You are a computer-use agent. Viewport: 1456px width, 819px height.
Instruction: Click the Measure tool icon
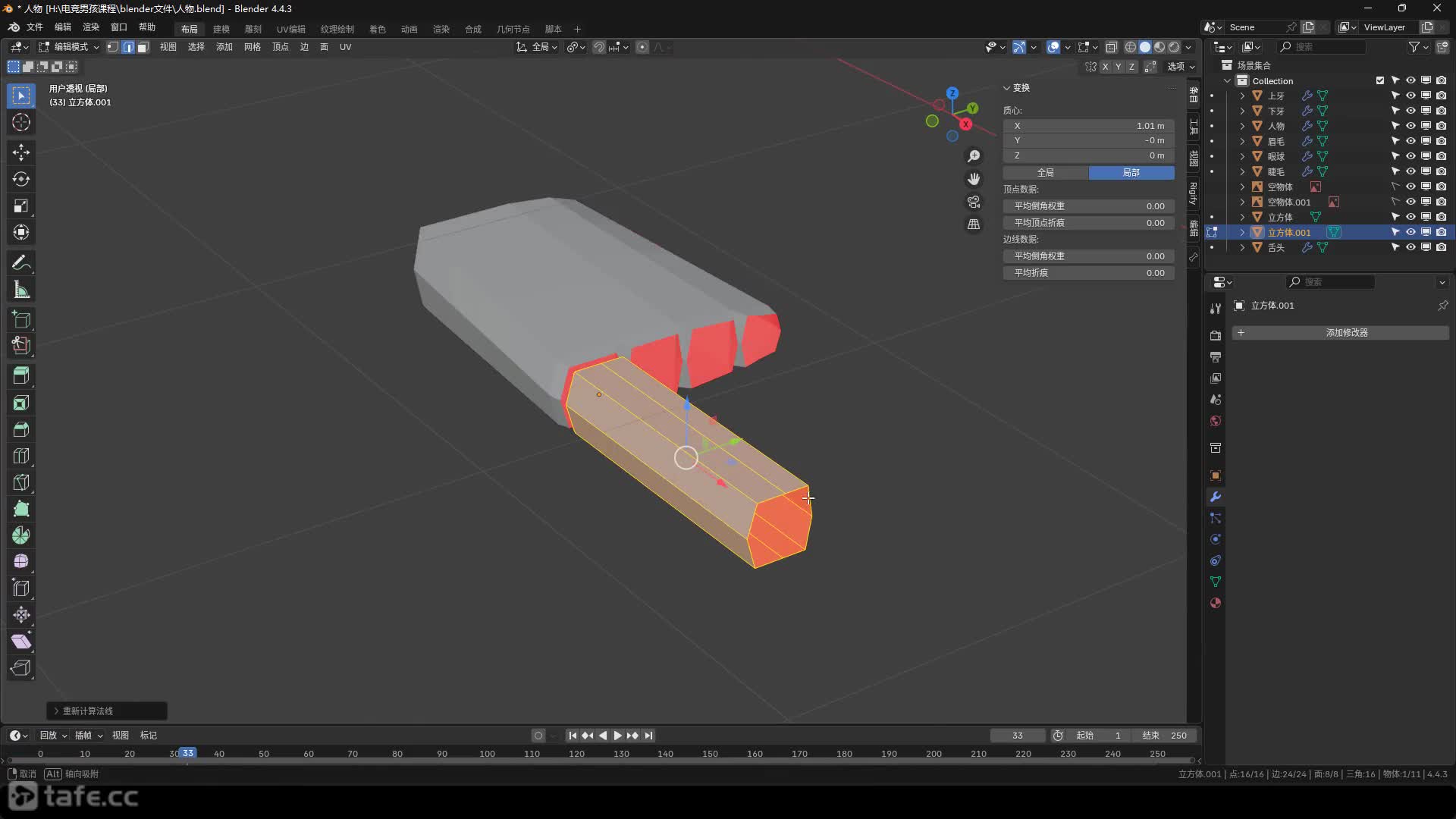(21, 290)
